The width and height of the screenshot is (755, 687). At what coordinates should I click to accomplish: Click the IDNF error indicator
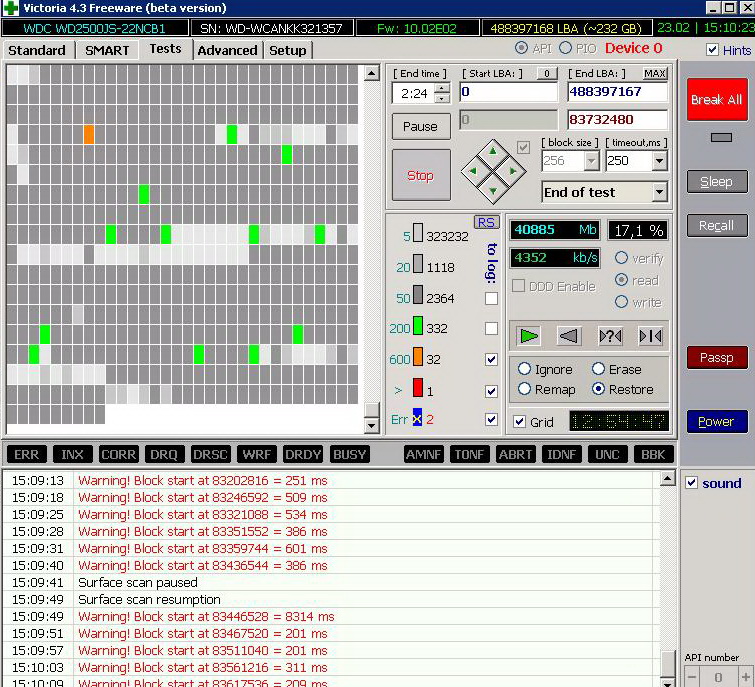561,454
